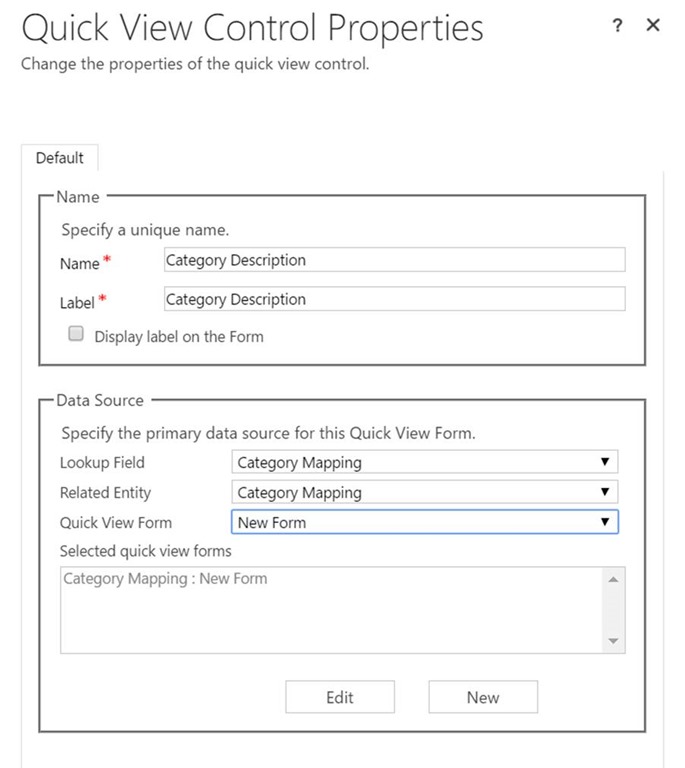The image size is (685, 768).
Task: Click the 'Quick View Form' field label
Action: 116,522
